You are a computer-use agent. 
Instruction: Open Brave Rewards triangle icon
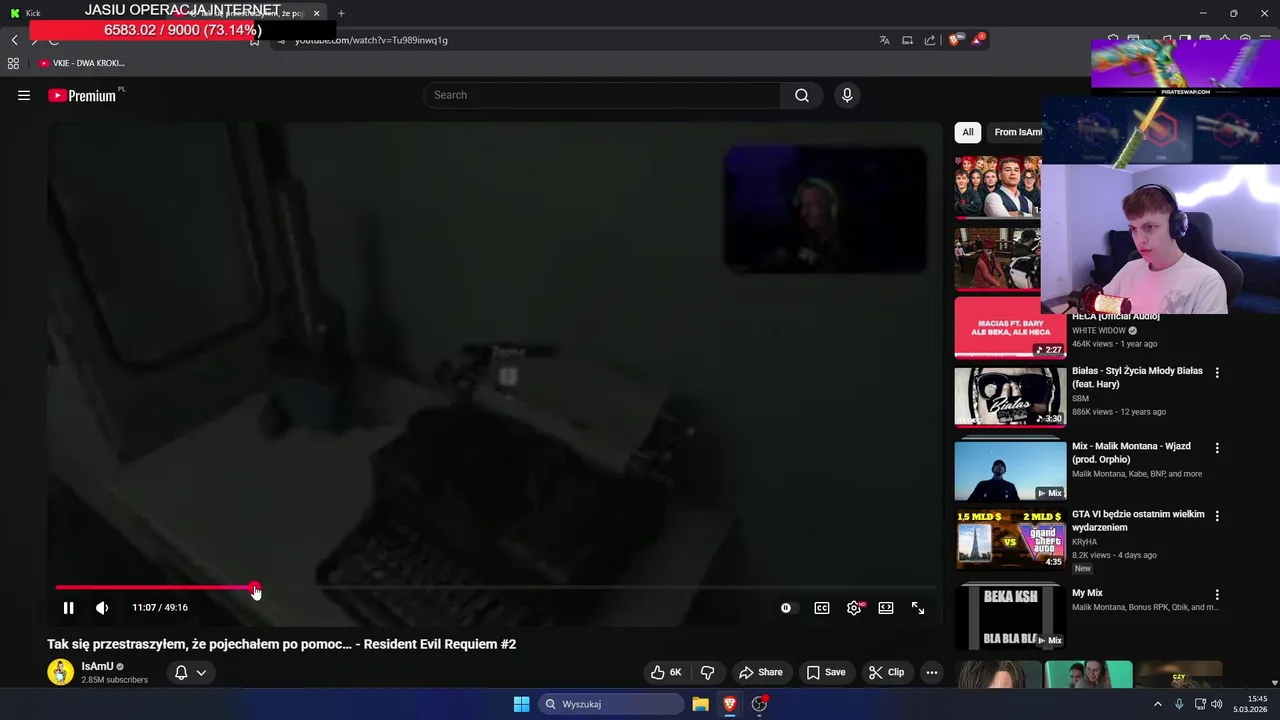click(x=978, y=40)
